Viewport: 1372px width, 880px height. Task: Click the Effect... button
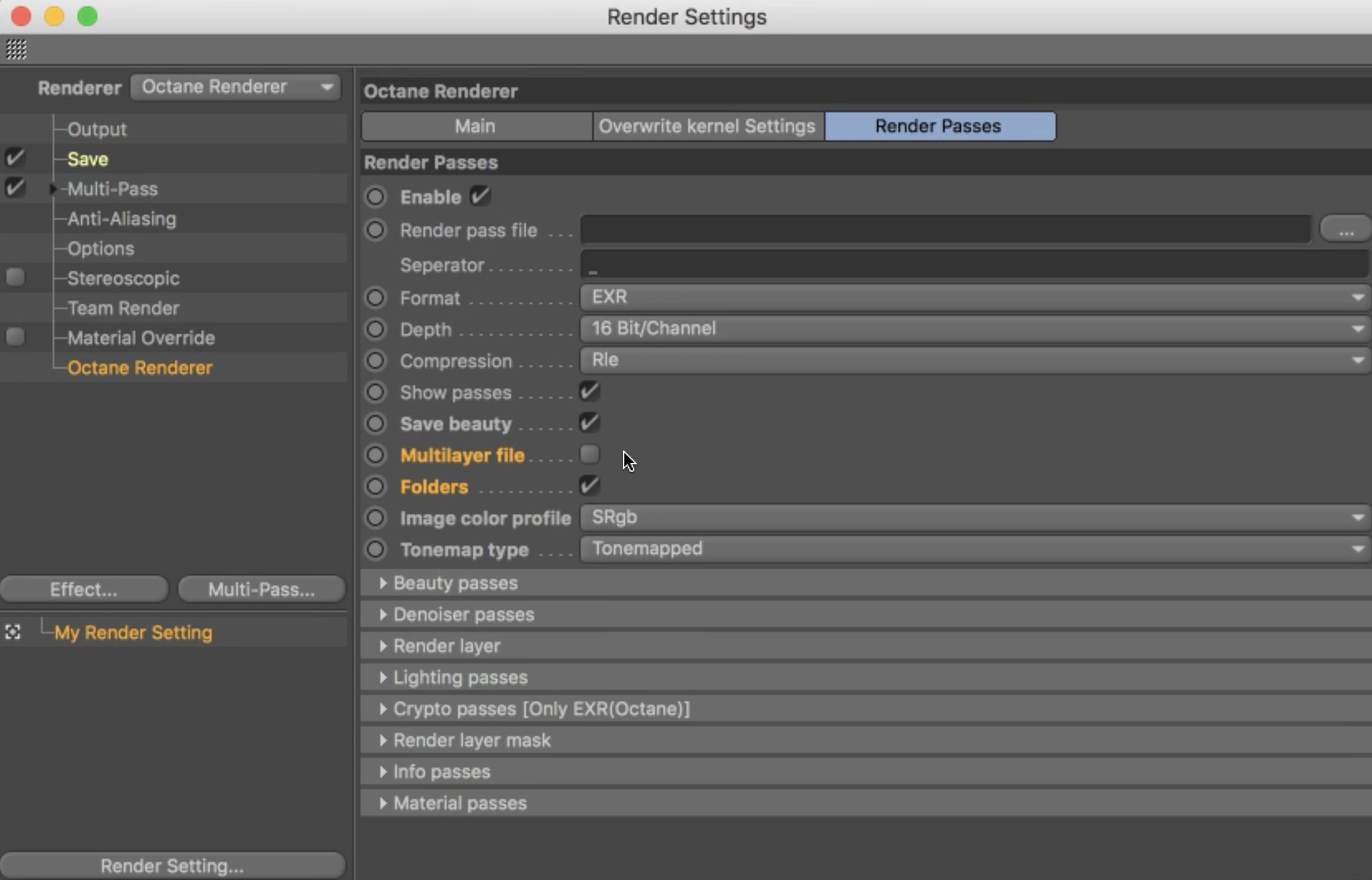(84, 589)
